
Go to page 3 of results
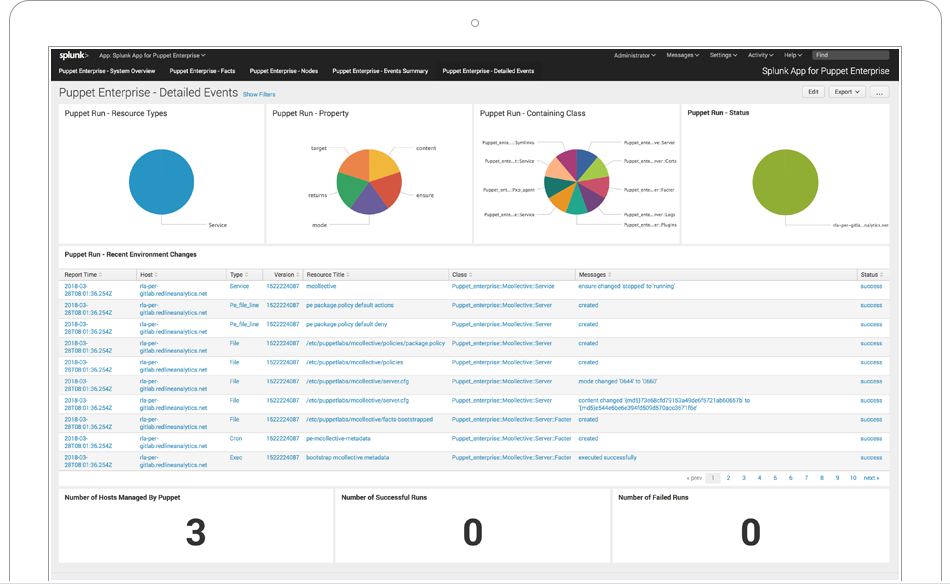pos(744,478)
